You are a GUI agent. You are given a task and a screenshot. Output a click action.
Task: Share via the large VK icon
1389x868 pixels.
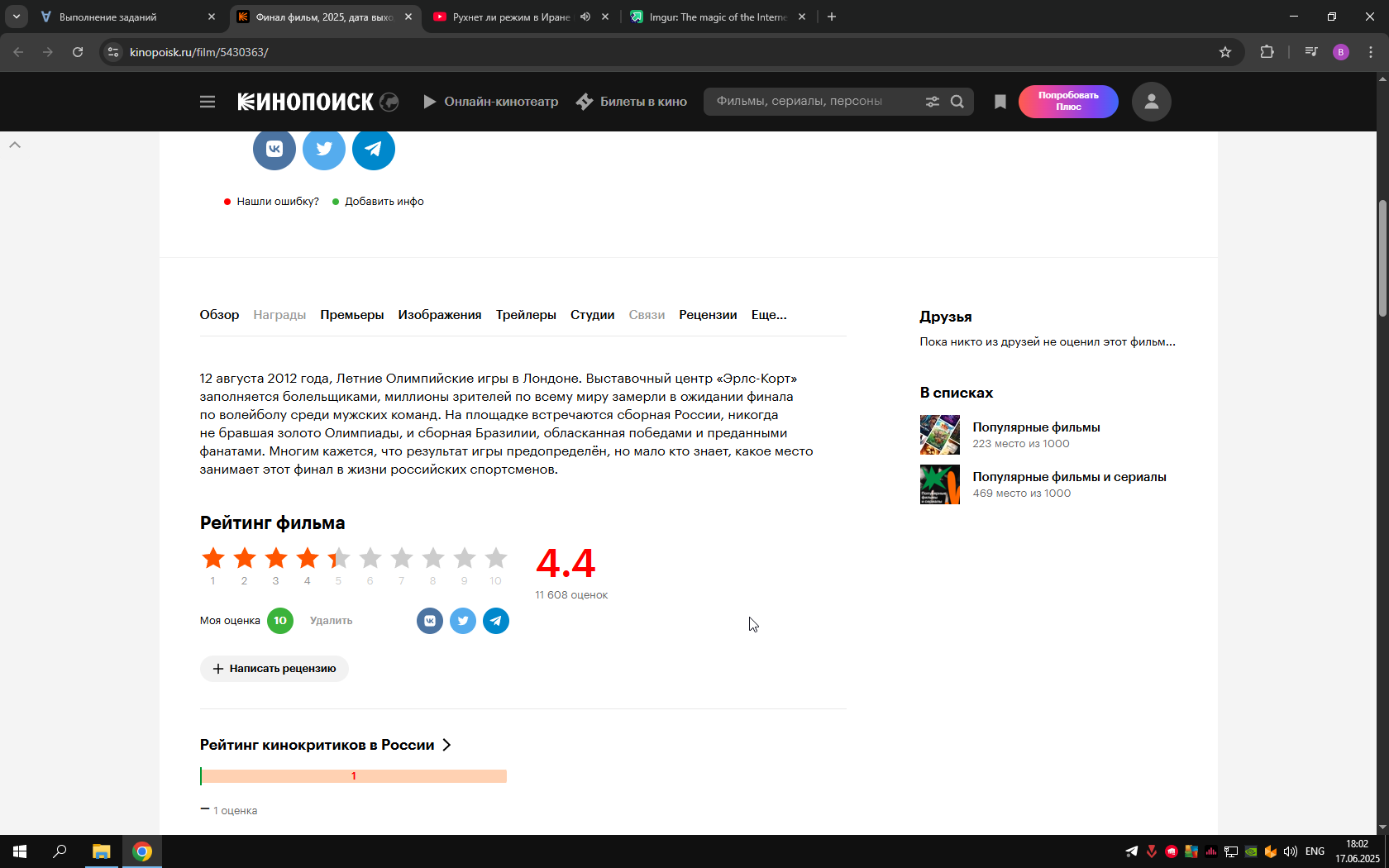[x=274, y=149]
